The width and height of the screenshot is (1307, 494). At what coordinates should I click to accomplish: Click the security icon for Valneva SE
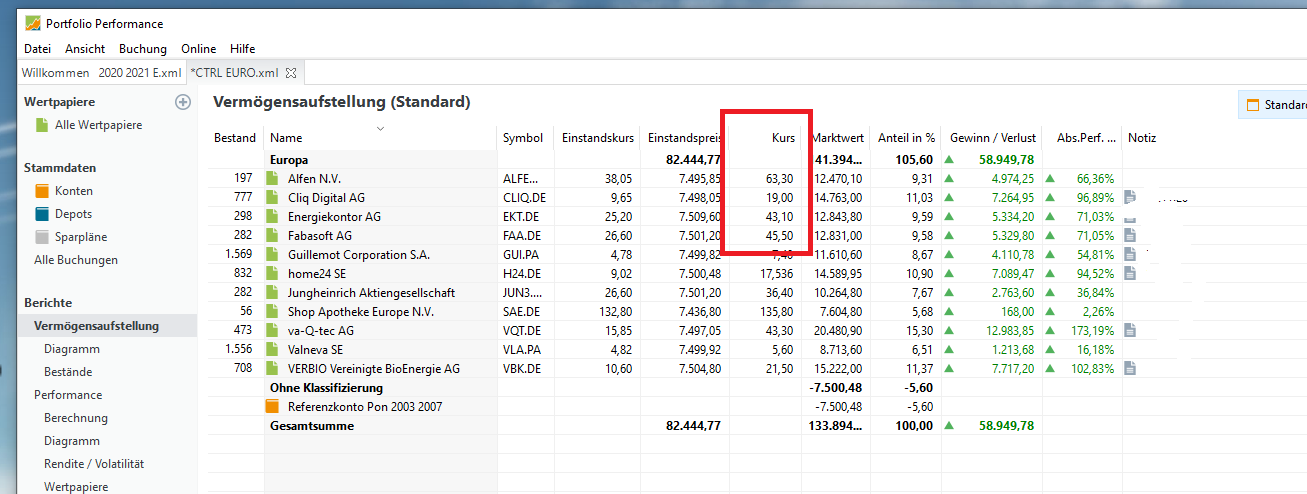pos(272,349)
